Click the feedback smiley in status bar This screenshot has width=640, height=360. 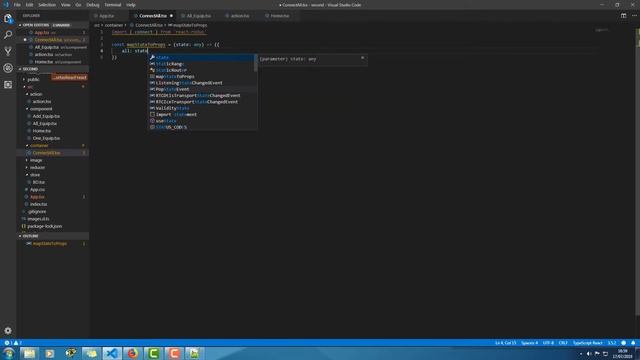[623, 343]
